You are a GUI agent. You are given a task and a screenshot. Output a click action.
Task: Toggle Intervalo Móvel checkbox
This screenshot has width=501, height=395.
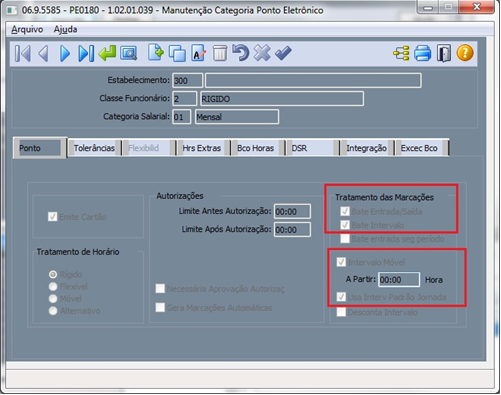pos(341,262)
